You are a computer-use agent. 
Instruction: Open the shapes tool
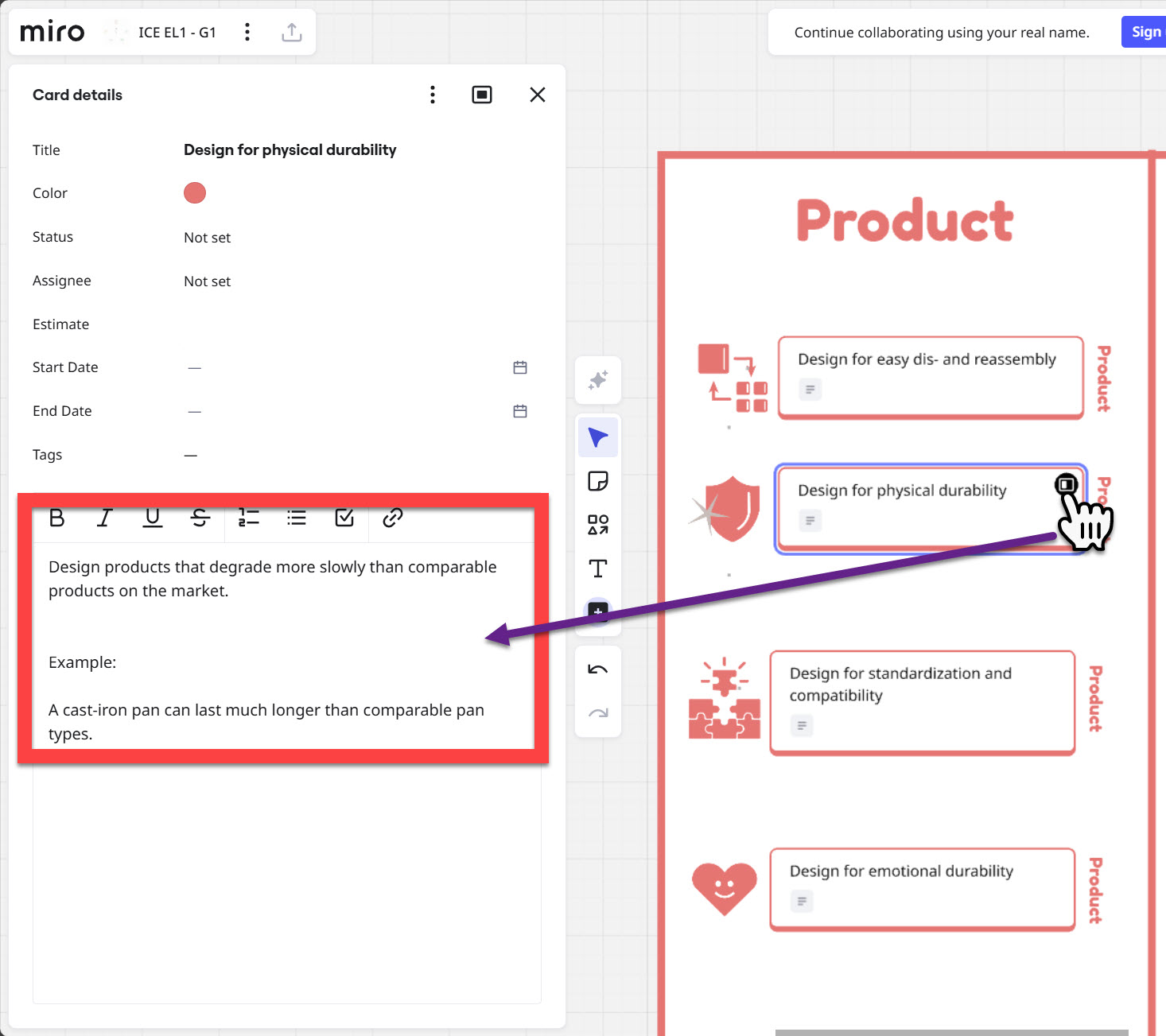(x=597, y=525)
